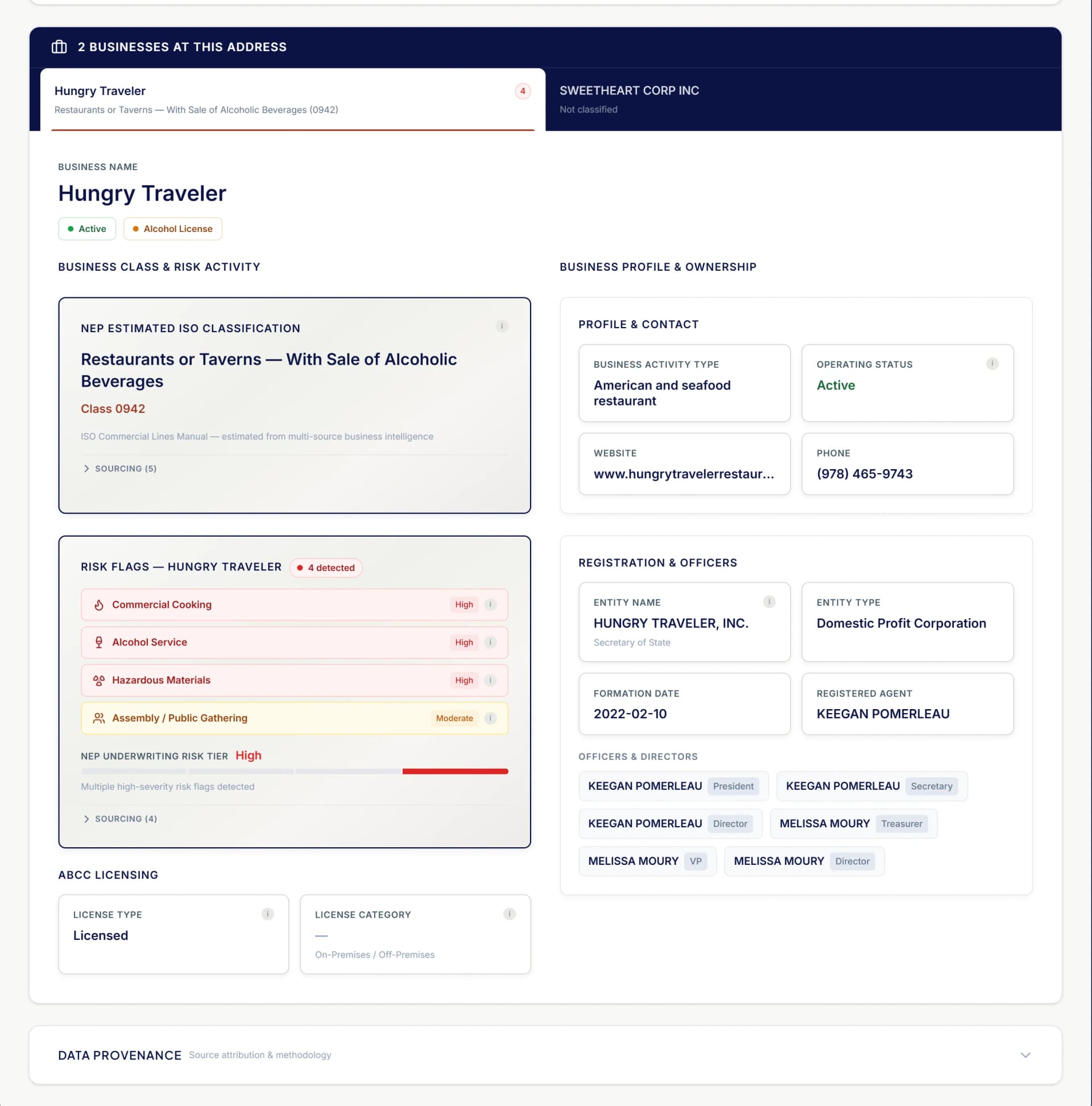Click the DATA PROVENANCE section title

tap(119, 1055)
